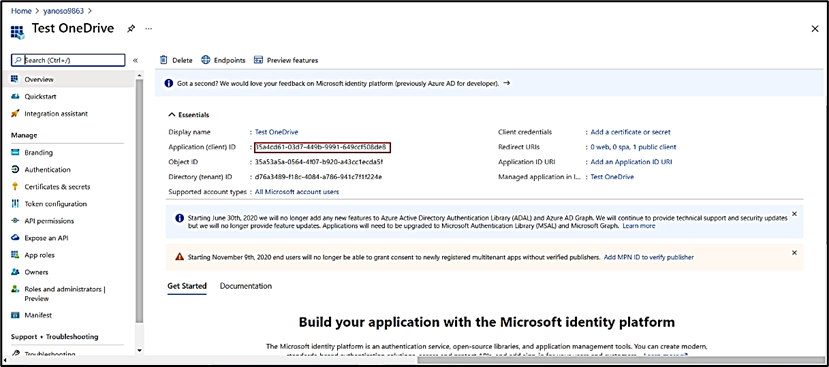Click the Integration assistant rocket icon
The width and height of the screenshot is (829, 367).
click(15, 114)
